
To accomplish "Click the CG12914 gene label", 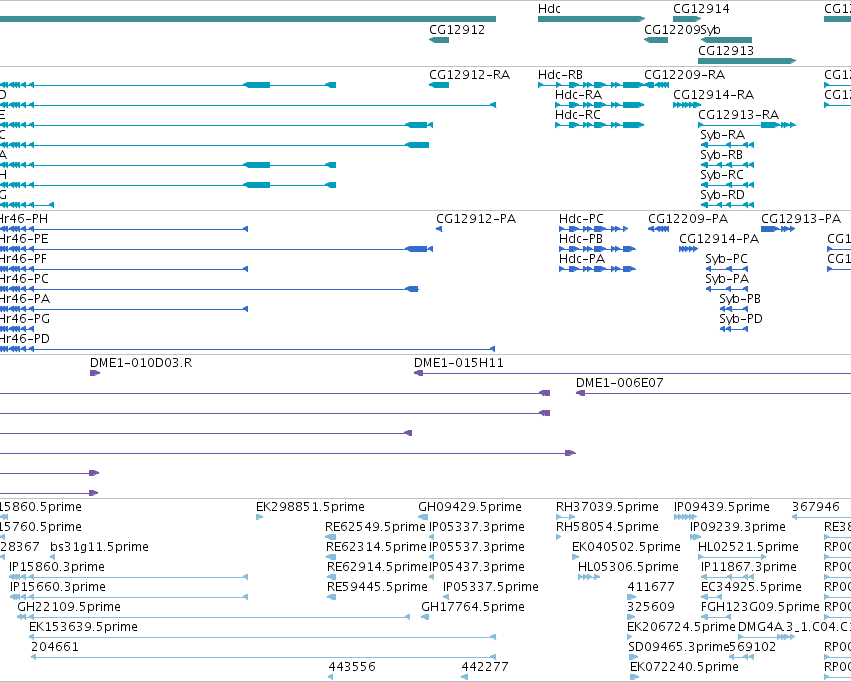I will tap(701, 9).
